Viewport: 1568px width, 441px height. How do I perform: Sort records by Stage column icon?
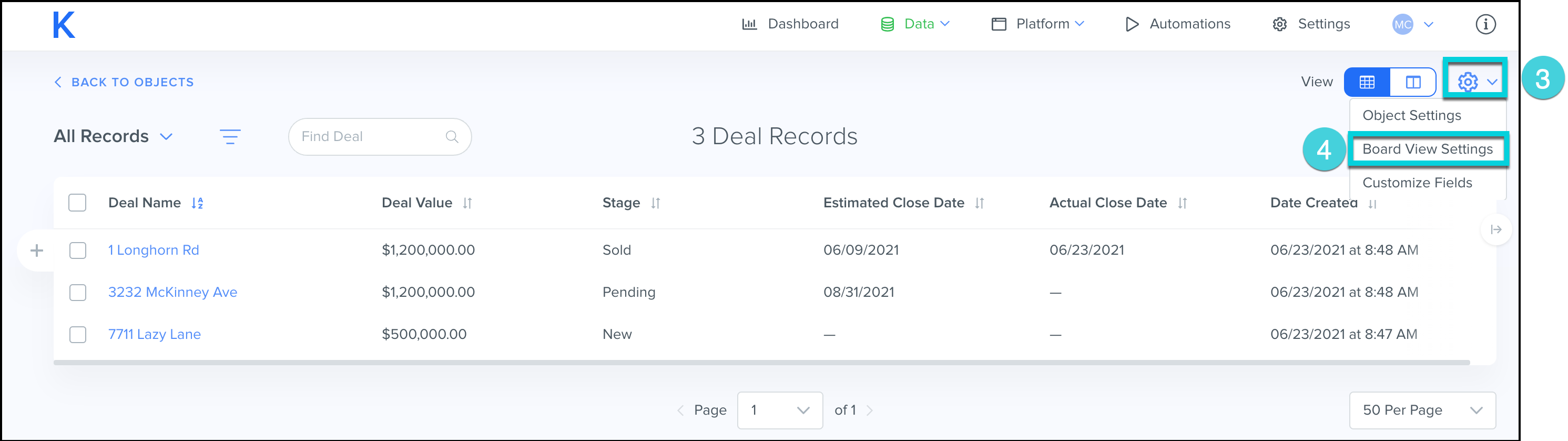pyautogui.click(x=656, y=204)
